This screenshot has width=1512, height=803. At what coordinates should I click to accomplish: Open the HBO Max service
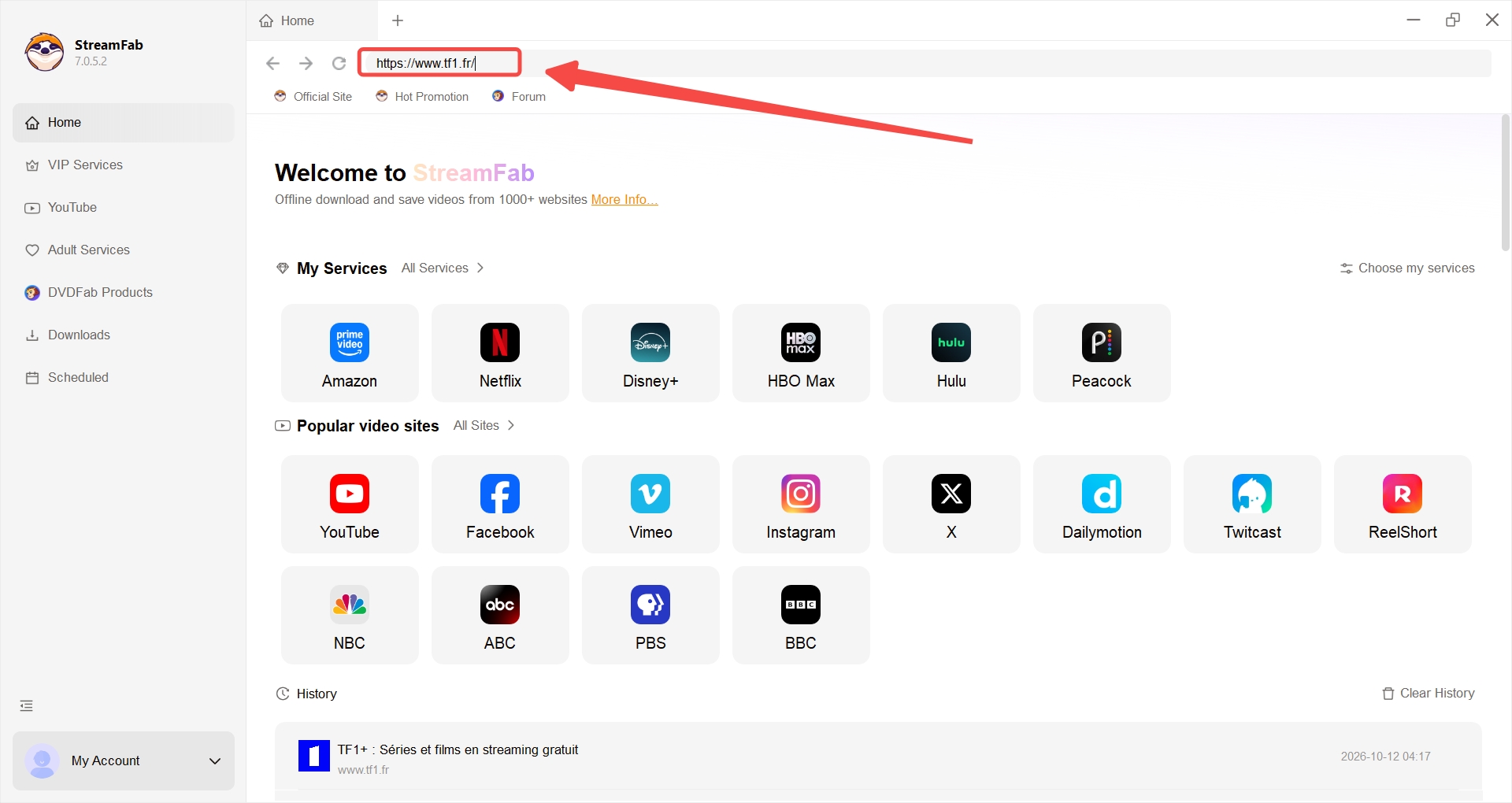tap(801, 353)
